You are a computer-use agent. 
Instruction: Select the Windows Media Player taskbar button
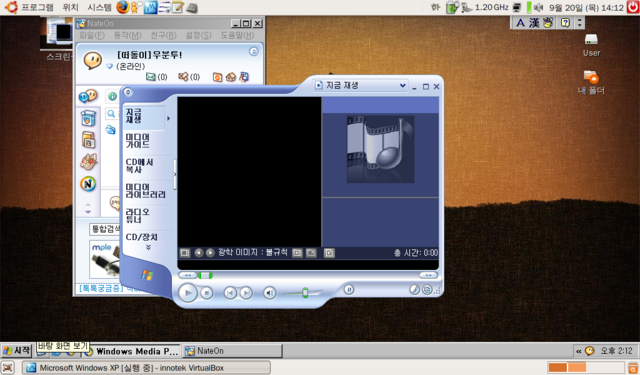point(131,351)
